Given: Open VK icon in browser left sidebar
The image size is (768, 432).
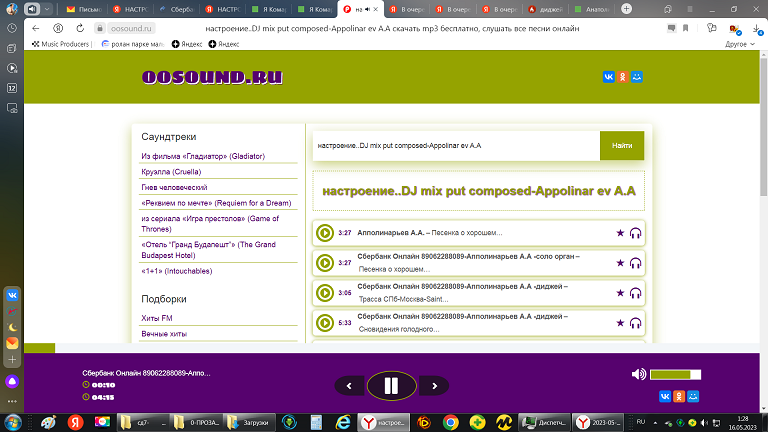Looking at the screenshot, I should pyautogui.click(x=12, y=295).
